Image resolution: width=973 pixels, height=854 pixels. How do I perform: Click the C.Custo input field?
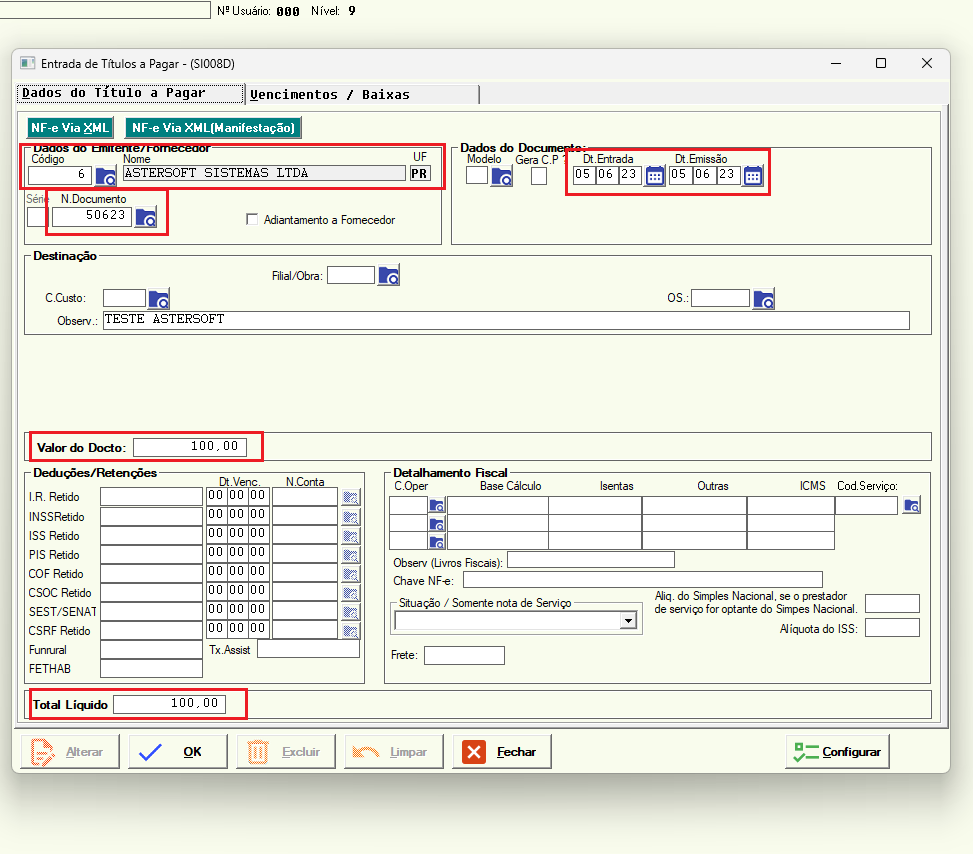[x=124, y=298]
